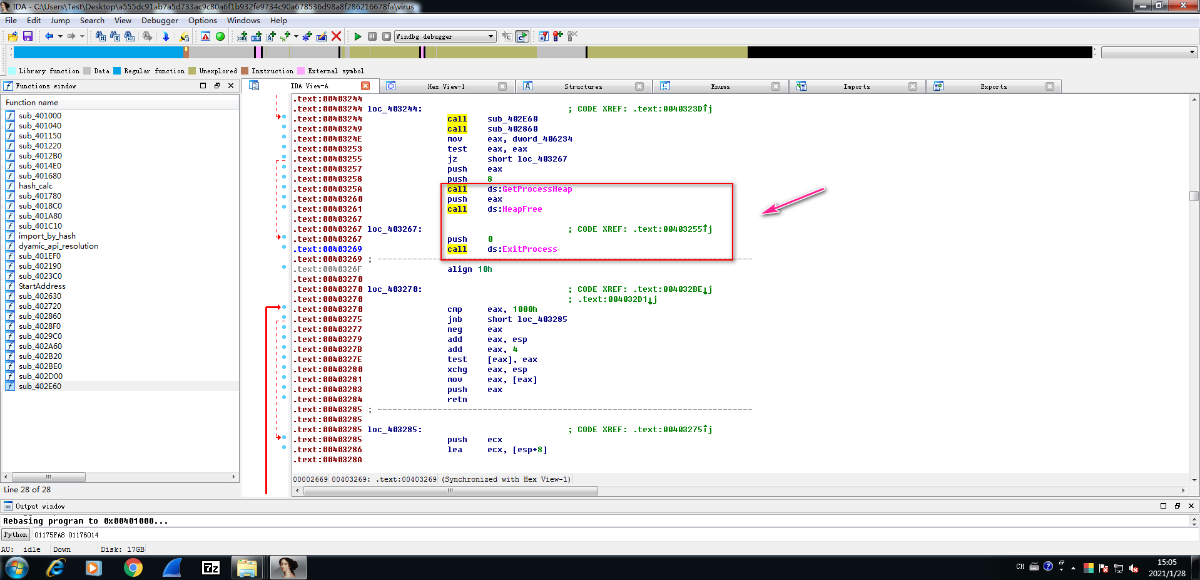Click the Python button in output window
The height and width of the screenshot is (580, 1200).
(x=16, y=535)
